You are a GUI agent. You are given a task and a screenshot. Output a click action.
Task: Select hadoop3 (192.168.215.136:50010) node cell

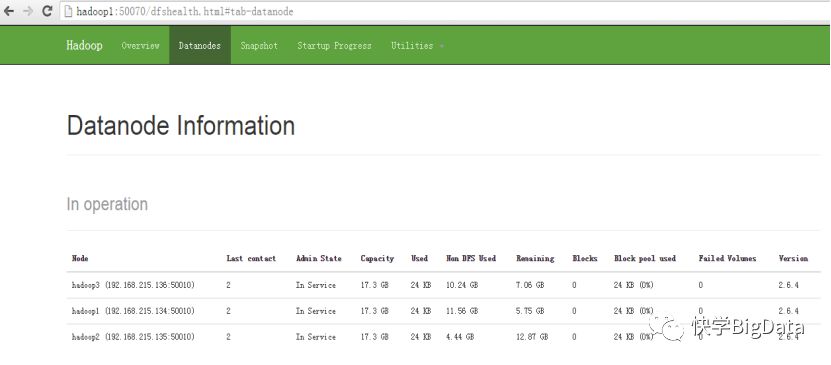[133, 285]
